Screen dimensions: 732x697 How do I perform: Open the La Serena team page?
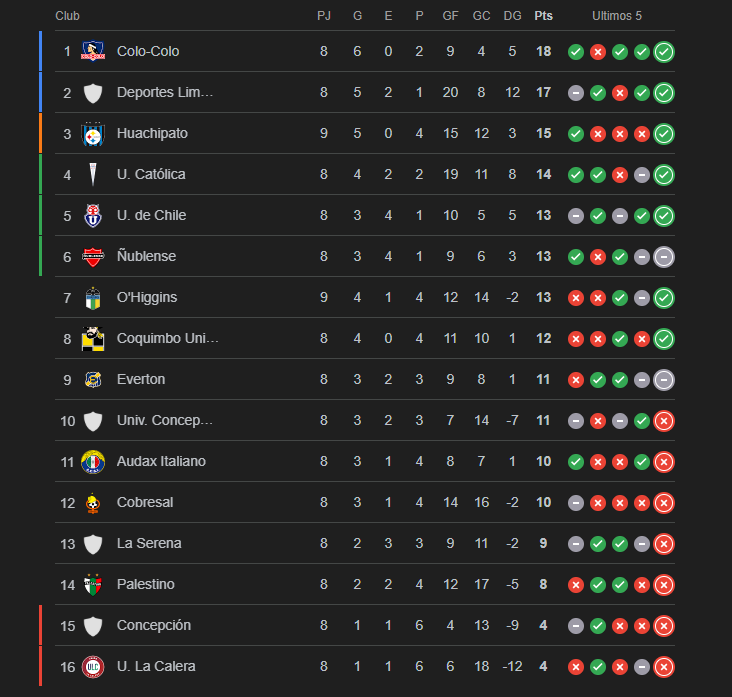(x=149, y=543)
